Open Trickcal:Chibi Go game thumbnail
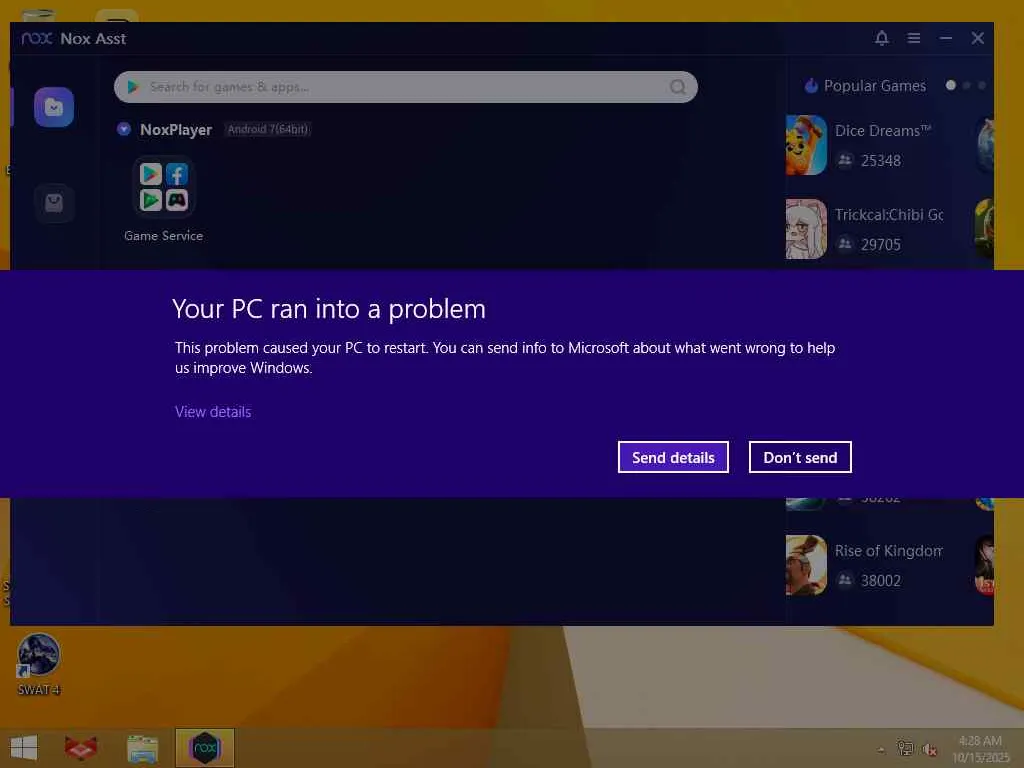The width and height of the screenshot is (1024, 768). 806,229
